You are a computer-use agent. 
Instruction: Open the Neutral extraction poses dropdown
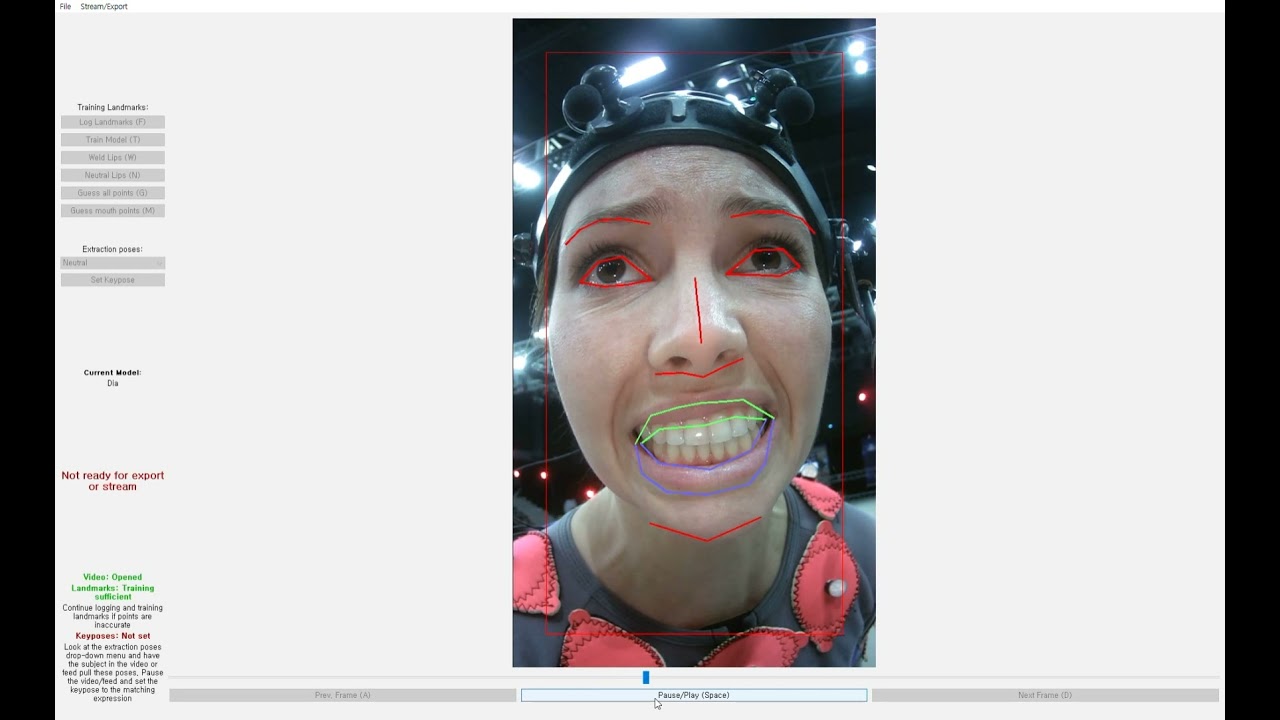(x=113, y=263)
